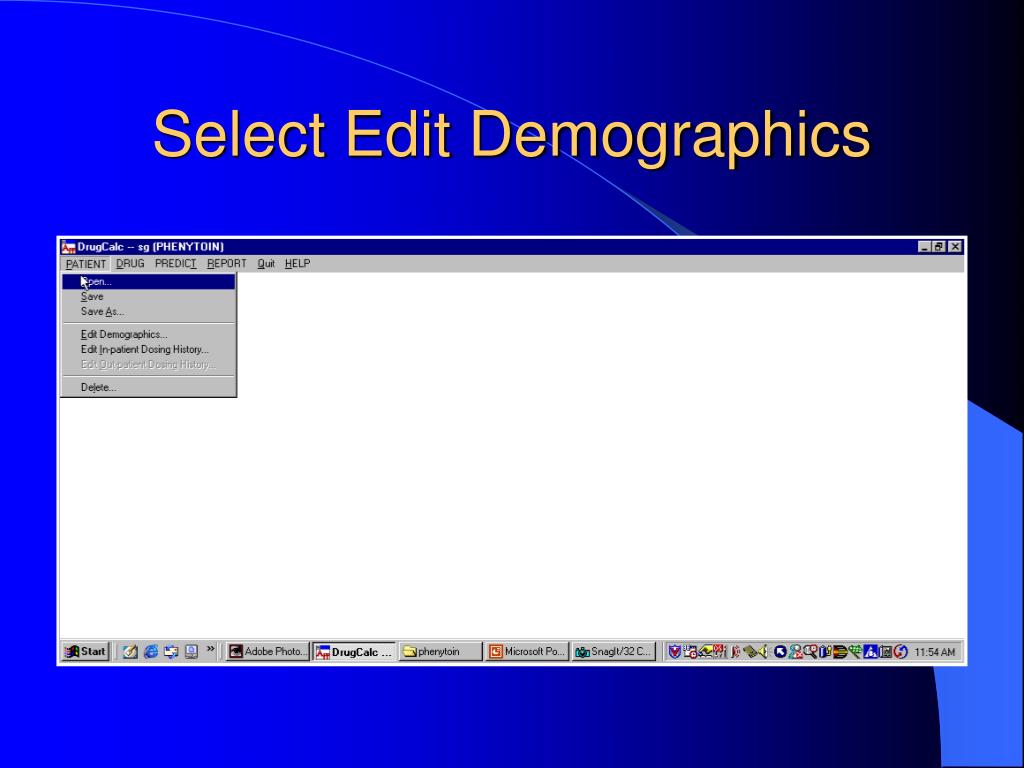Select Save As... in the Patient menu
The image size is (1024, 768).
pyautogui.click(x=148, y=312)
